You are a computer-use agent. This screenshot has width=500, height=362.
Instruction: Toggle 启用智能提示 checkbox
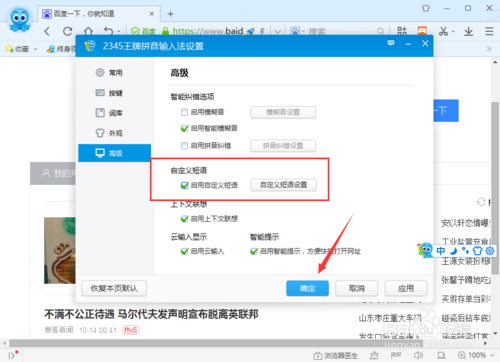254,251
